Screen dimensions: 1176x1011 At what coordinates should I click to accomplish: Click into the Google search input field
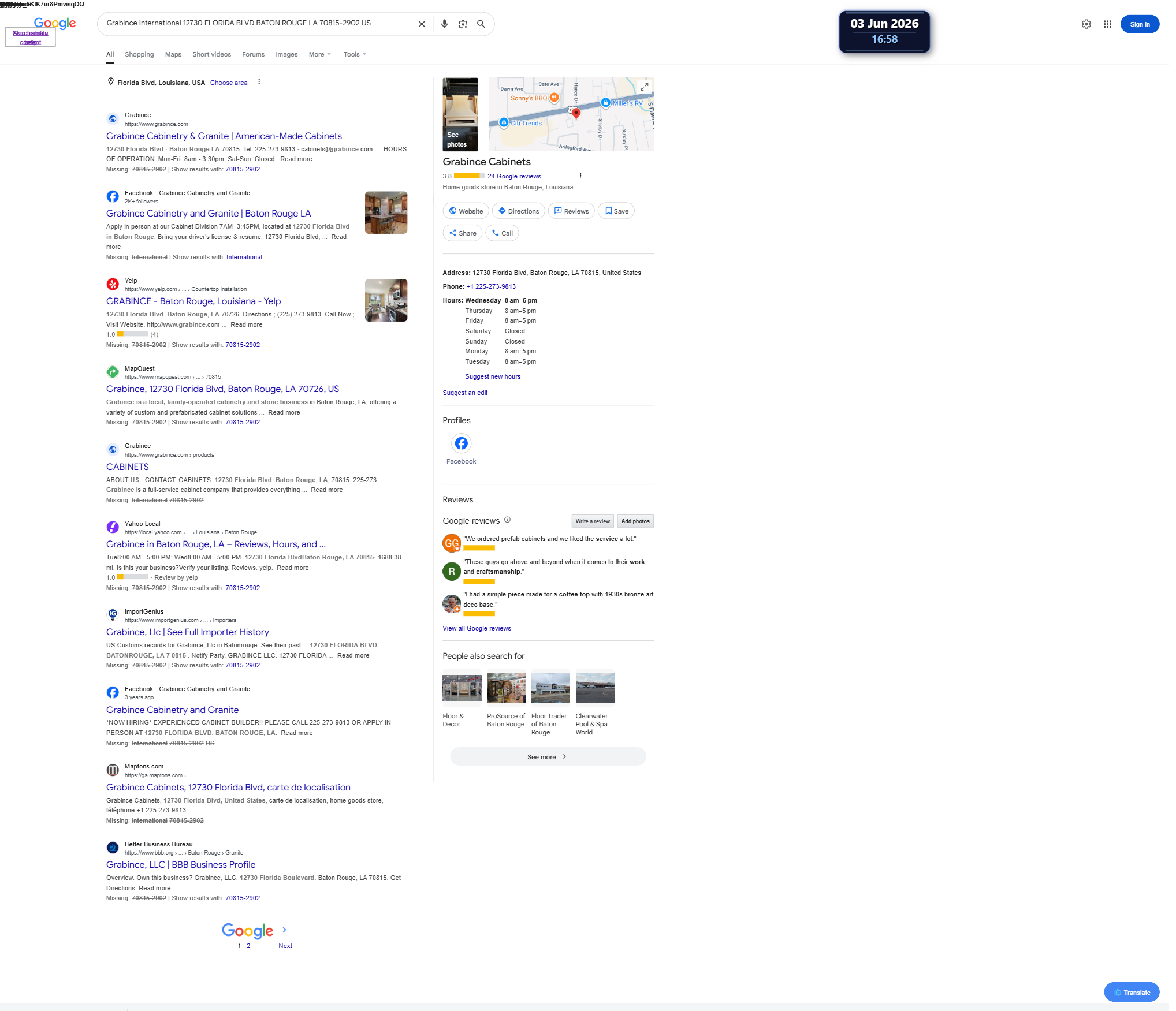tap(258, 24)
